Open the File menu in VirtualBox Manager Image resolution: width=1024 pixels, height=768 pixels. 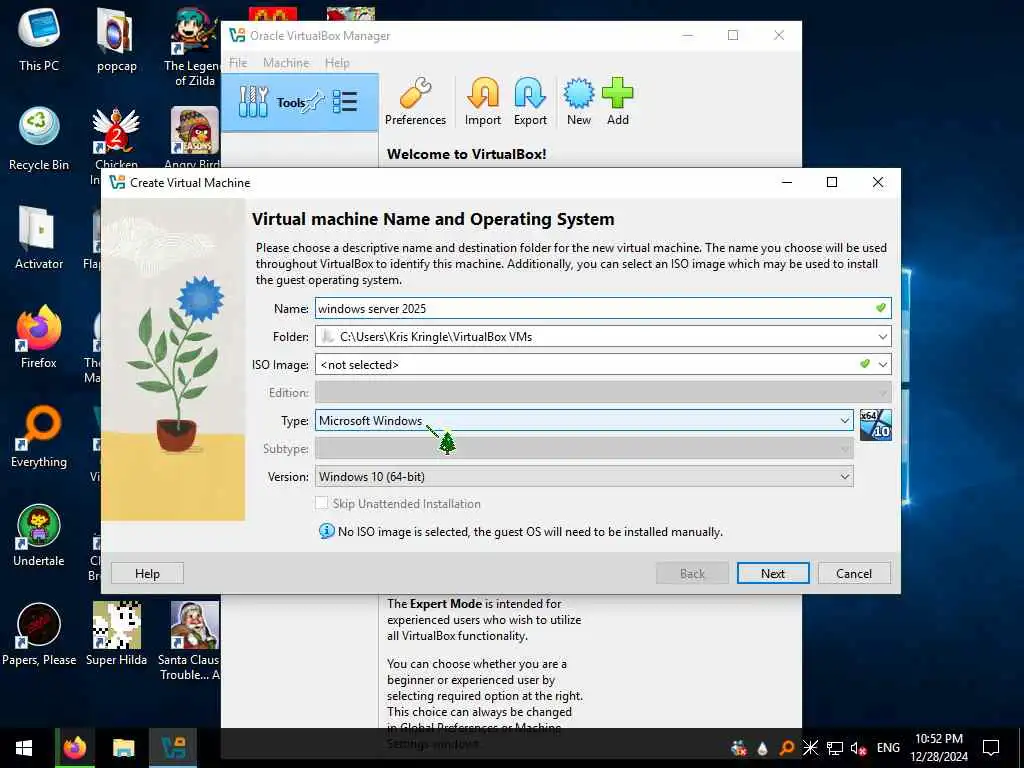tap(238, 63)
